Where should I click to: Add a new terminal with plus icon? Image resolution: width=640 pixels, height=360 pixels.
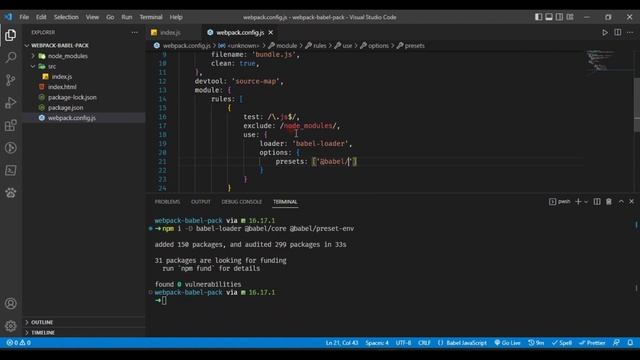pos(578,202)
